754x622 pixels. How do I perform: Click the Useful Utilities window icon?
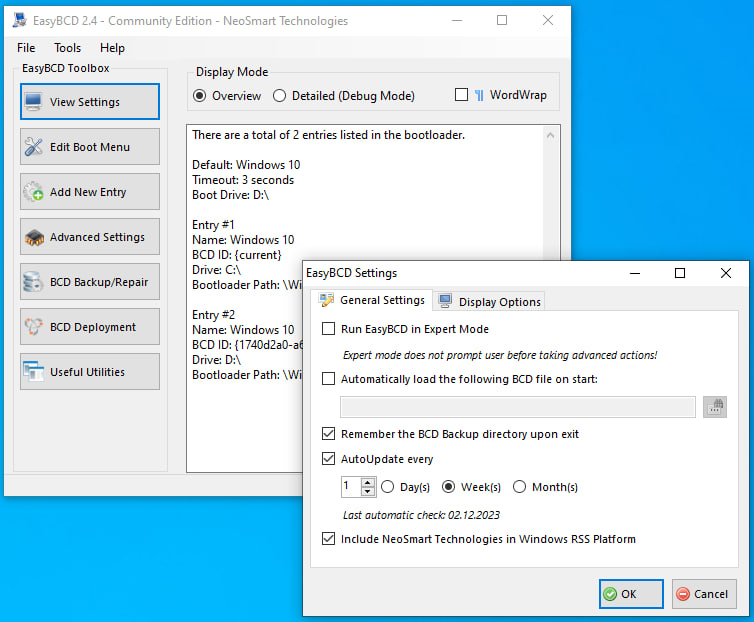click(34, 372)
